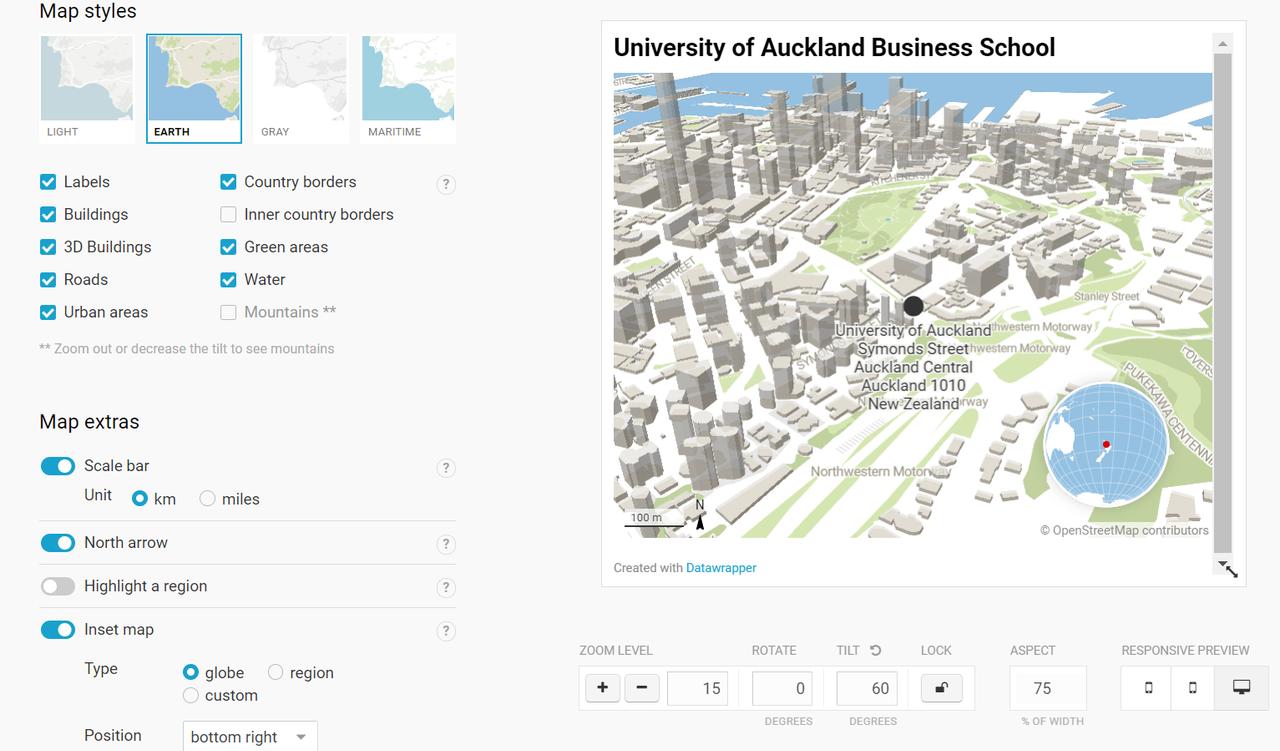Open help icon beside Country borders
The width and height of the screenshot is (1280, 751).
(446, 184)
